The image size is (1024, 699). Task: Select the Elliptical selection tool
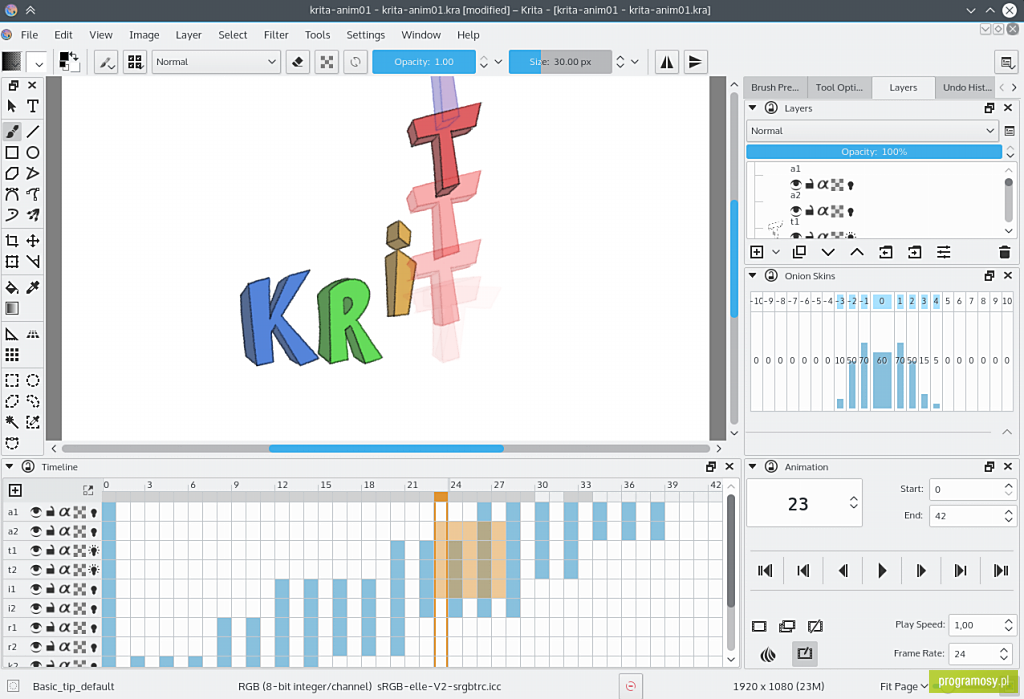[33, 380]
